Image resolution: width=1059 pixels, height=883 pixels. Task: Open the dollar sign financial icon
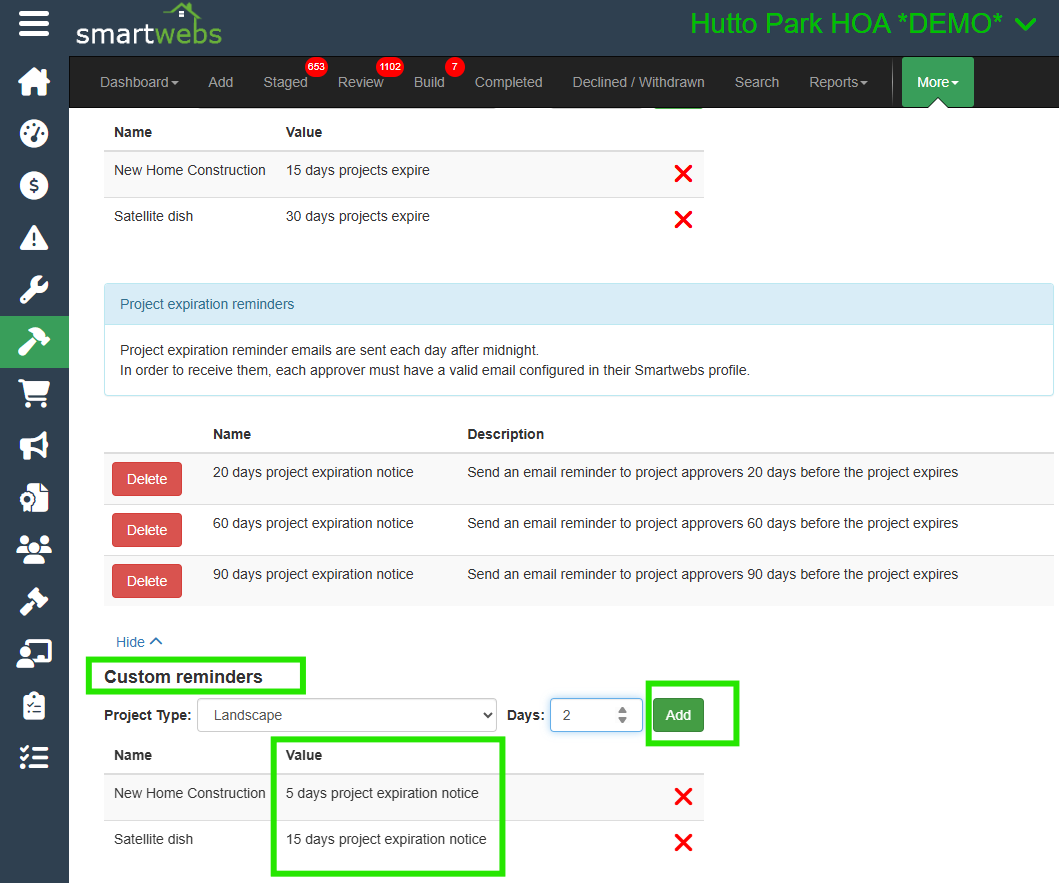pos(34,185)
